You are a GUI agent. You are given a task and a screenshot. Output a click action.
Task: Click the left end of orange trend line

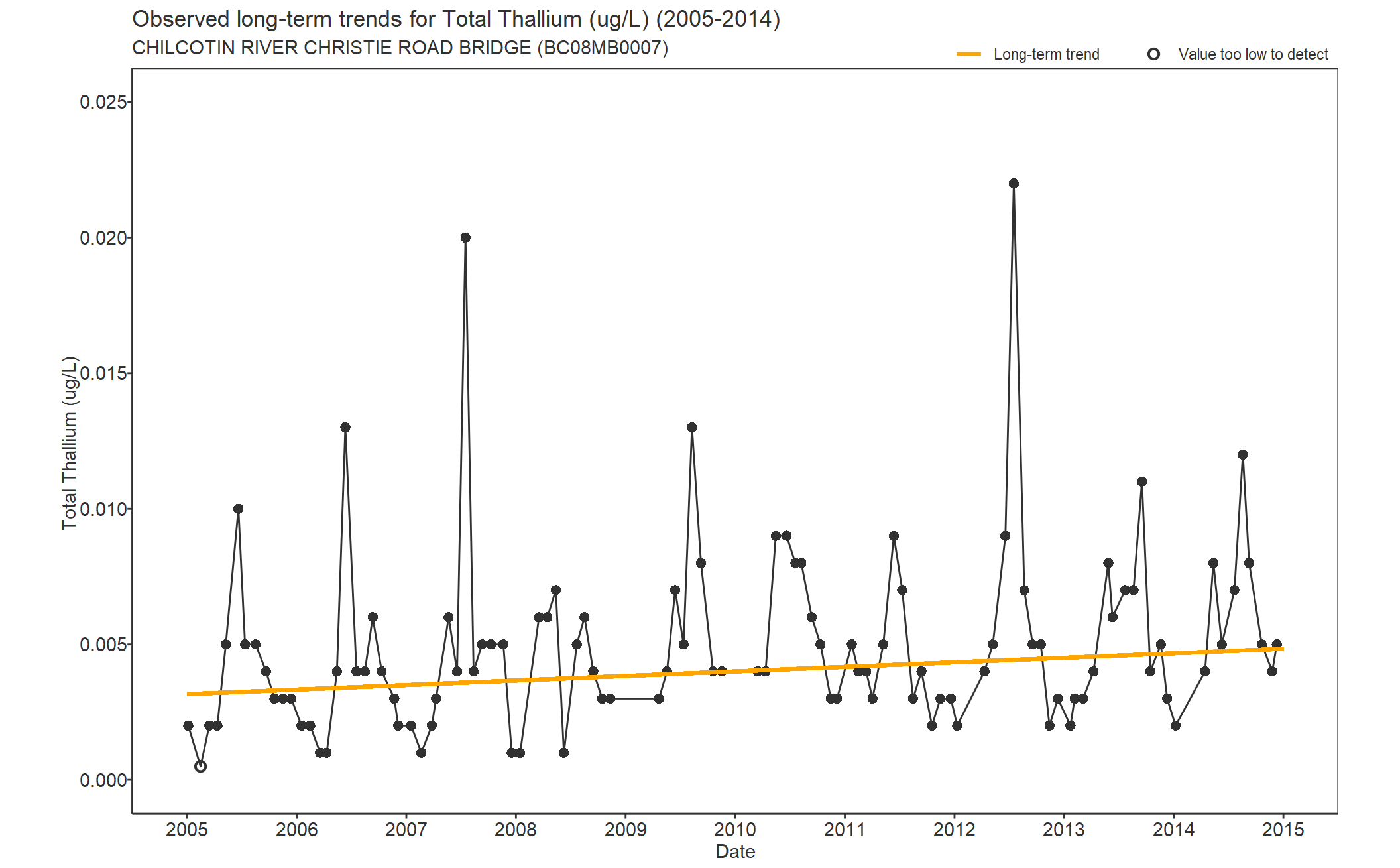[x=189, y=694]
